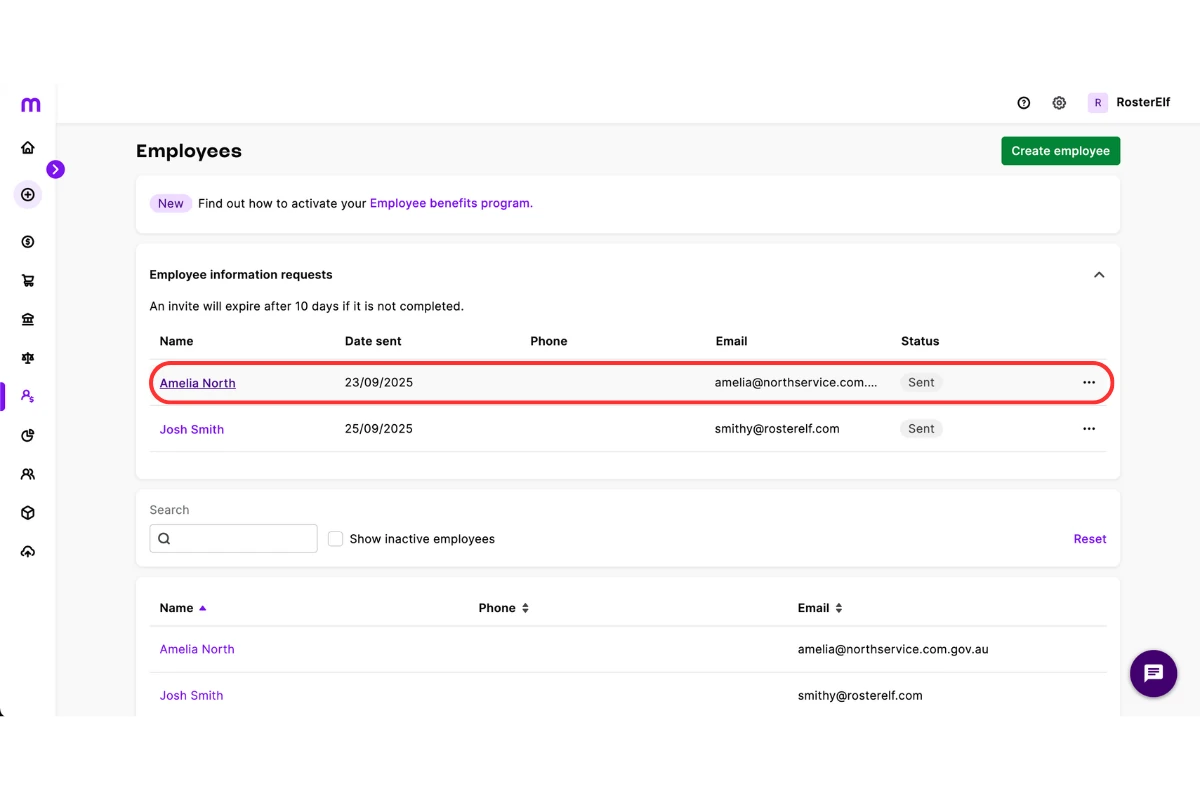Toggle Show inactive employees checkbox
This screenshot has height=800, width=1200.
336,539
